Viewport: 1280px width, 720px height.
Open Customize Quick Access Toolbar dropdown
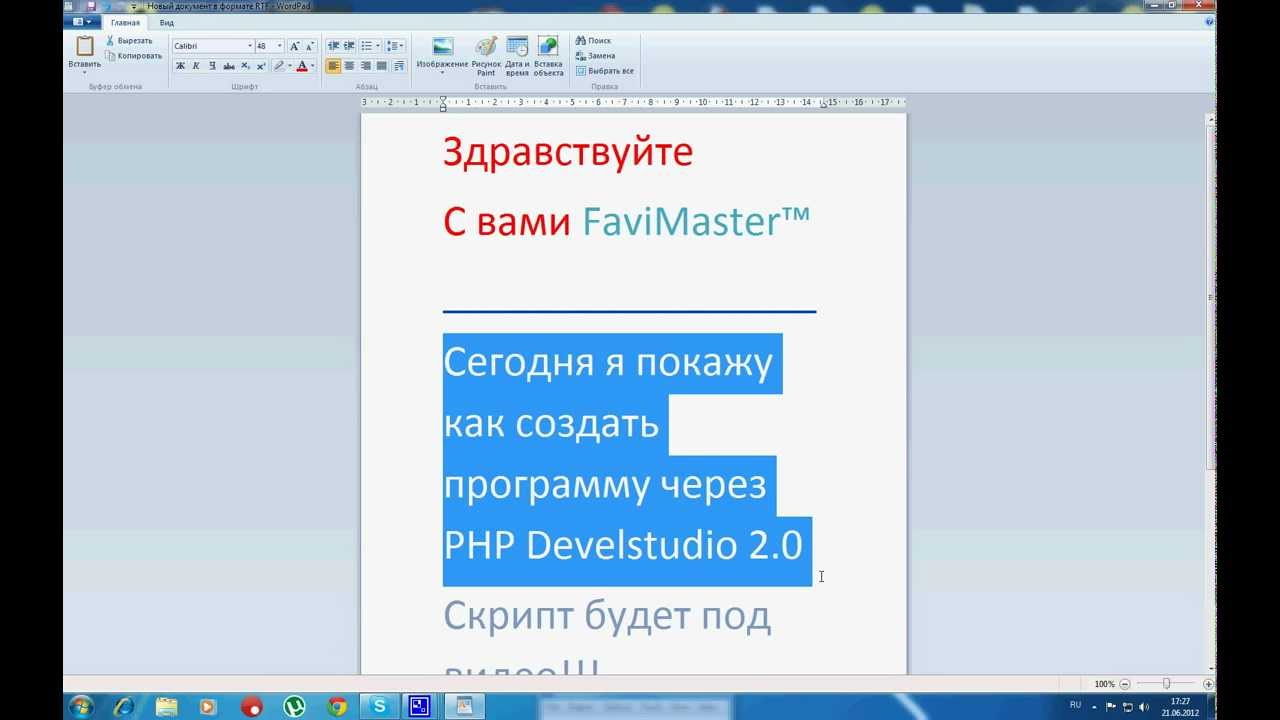click(x=133, y=6)
